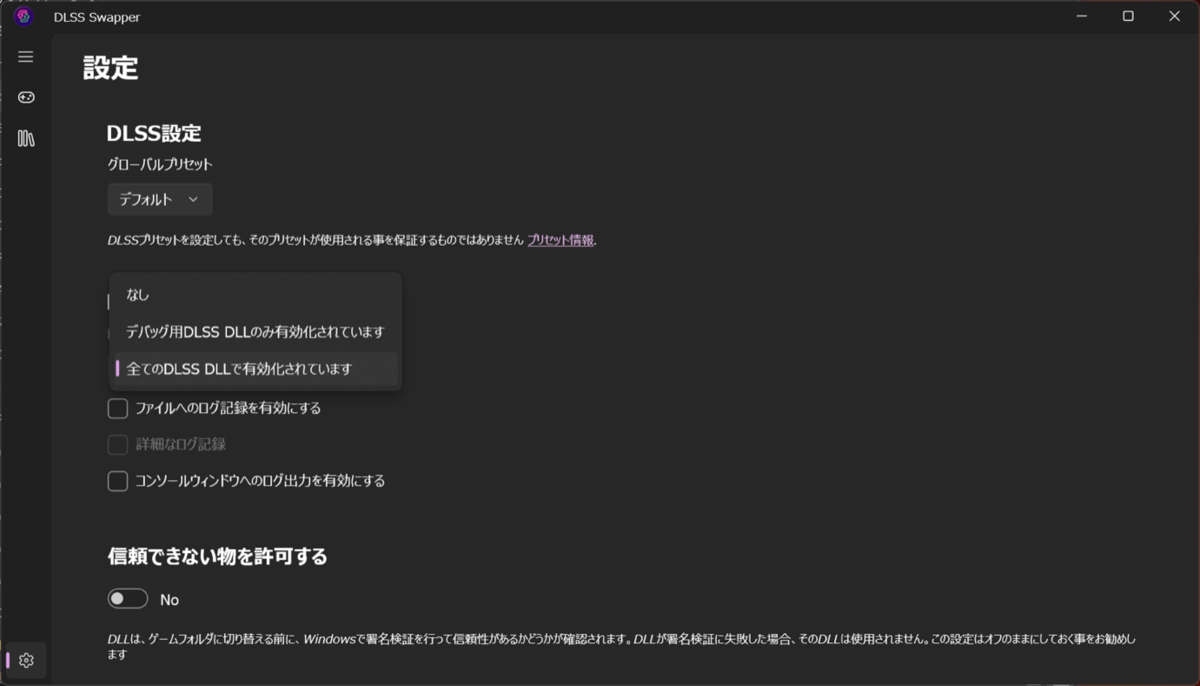Screen dimensions: 1200x686
Task: Toggle 信頼できない物を許可する switch to Yes
Action: 127,598
